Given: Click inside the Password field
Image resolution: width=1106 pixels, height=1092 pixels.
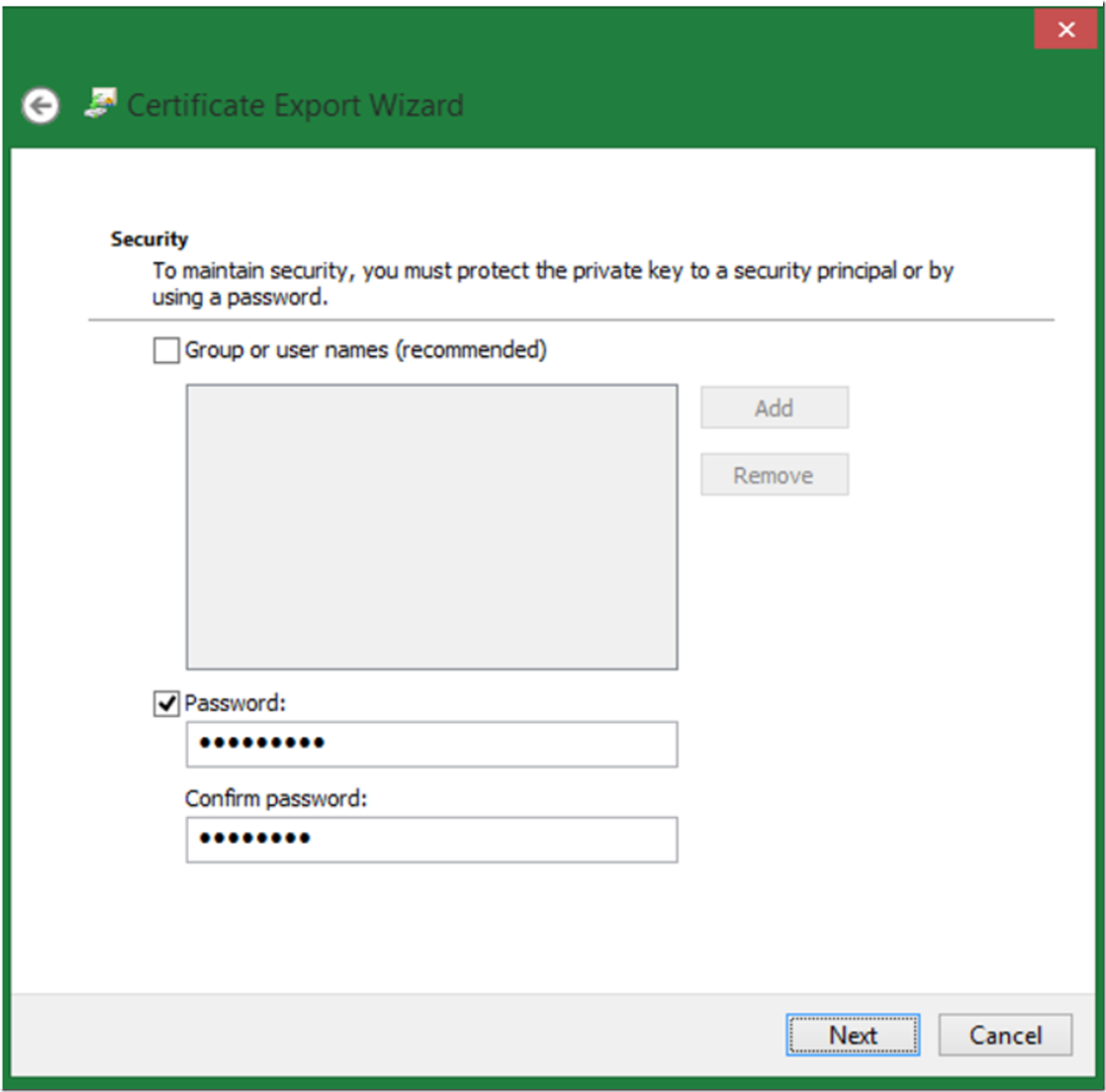Looking at the screenshot, I should pyautogui.click(x=432, y=744).
